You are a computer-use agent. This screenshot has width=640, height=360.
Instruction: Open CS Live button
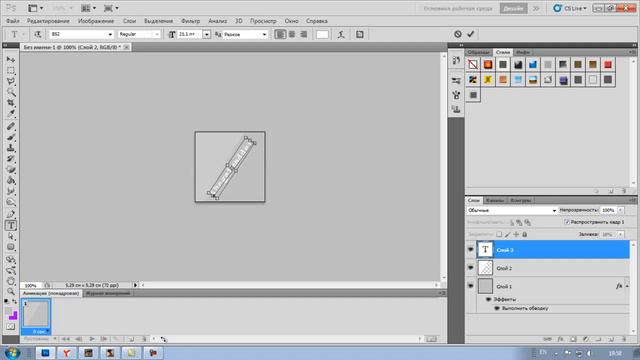pos(570,8)
